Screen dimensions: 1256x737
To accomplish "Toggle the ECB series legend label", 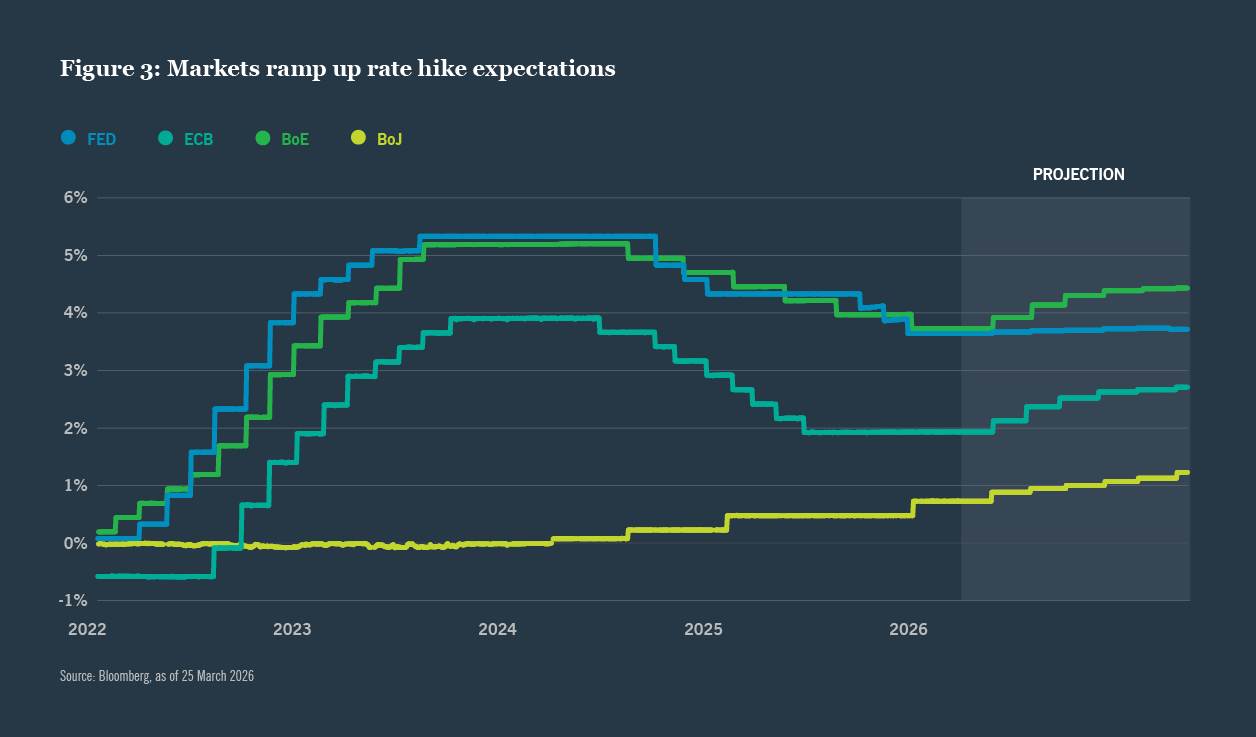I will click(198, 139).
